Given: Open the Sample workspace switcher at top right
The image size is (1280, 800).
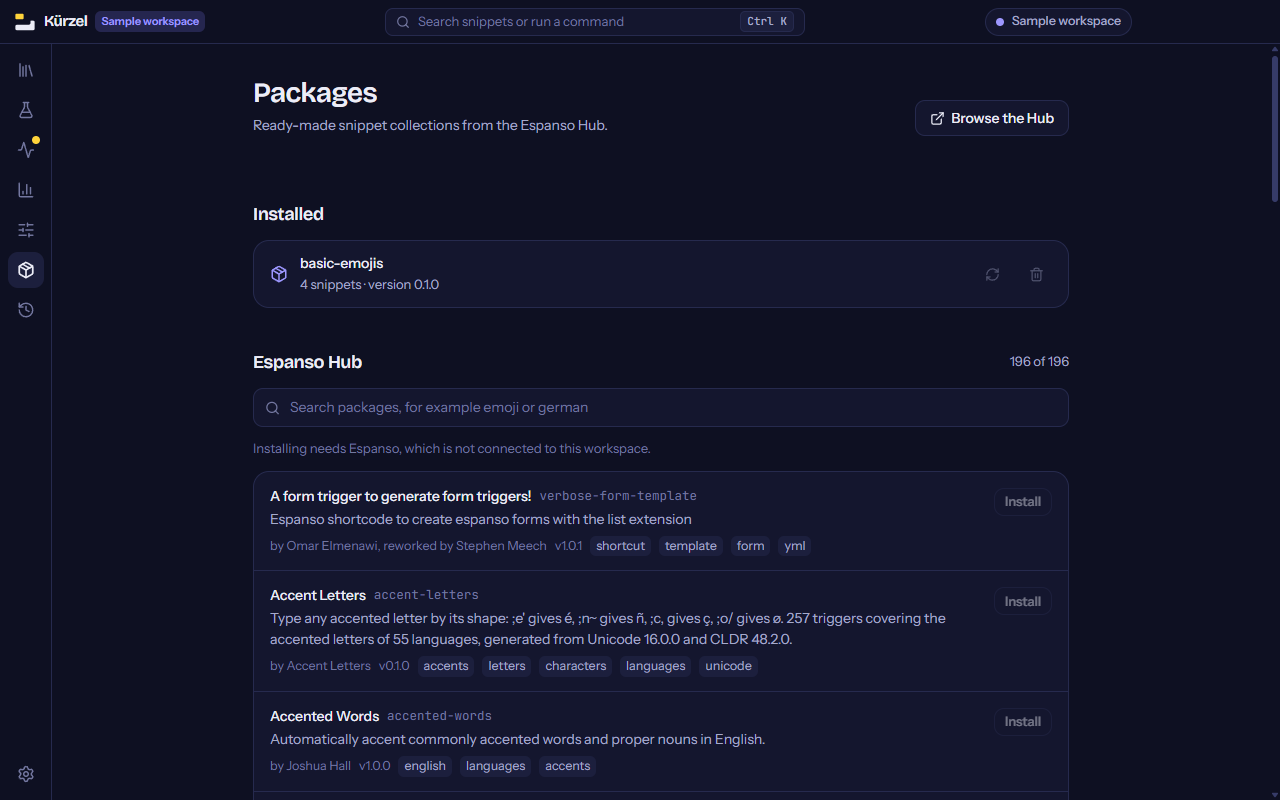Looking at the screenshot, I should (1058, 21).
